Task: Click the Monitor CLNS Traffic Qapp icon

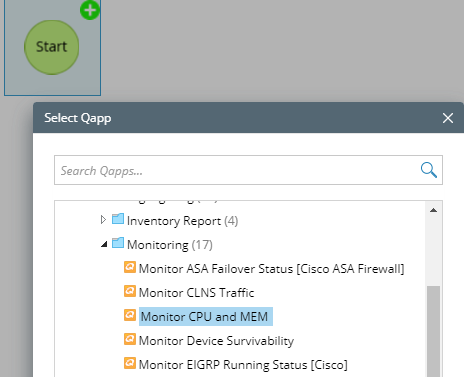Action: coord(130,291)
